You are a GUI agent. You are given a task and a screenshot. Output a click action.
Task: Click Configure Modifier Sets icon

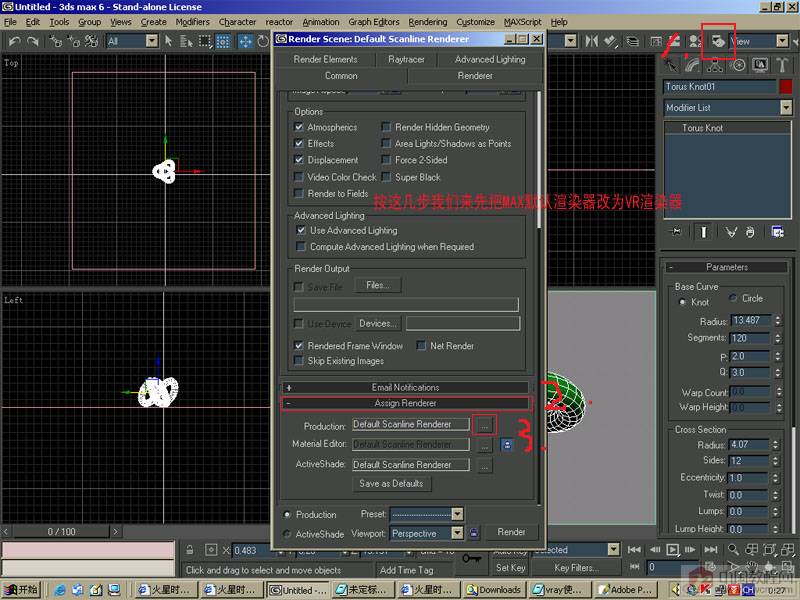point(777,232)
